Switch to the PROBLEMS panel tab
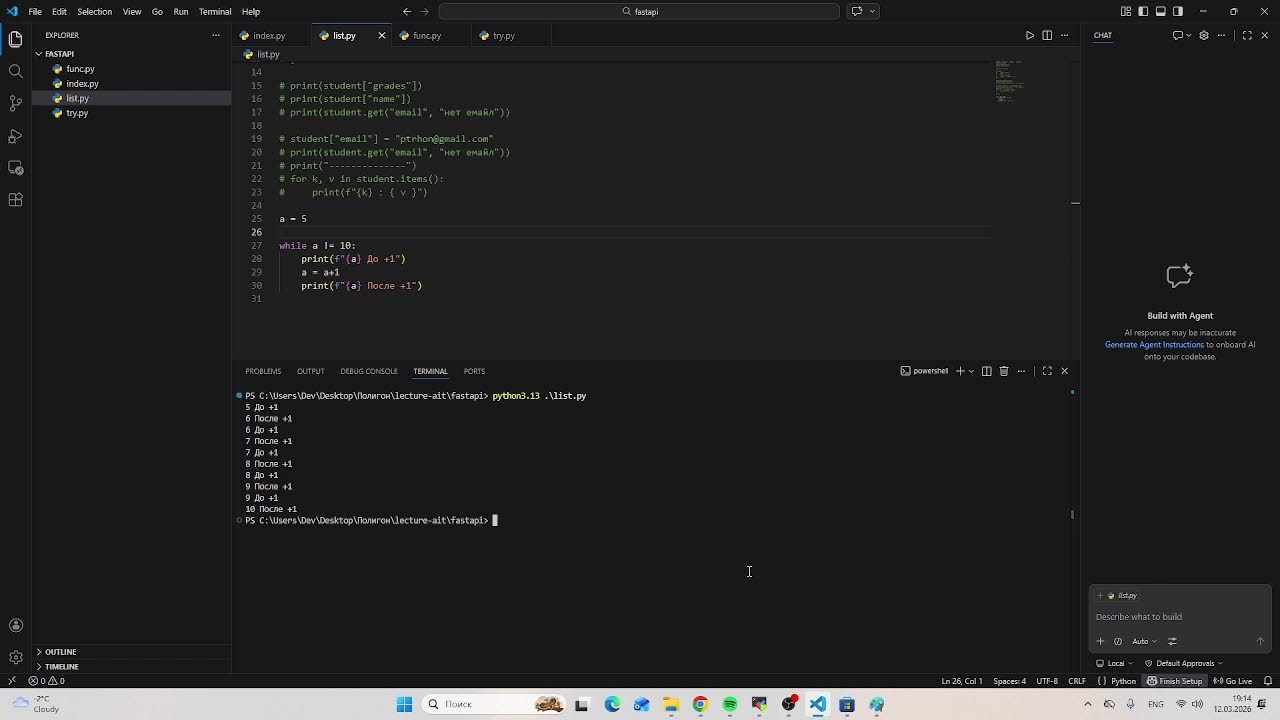 (263, 371)
